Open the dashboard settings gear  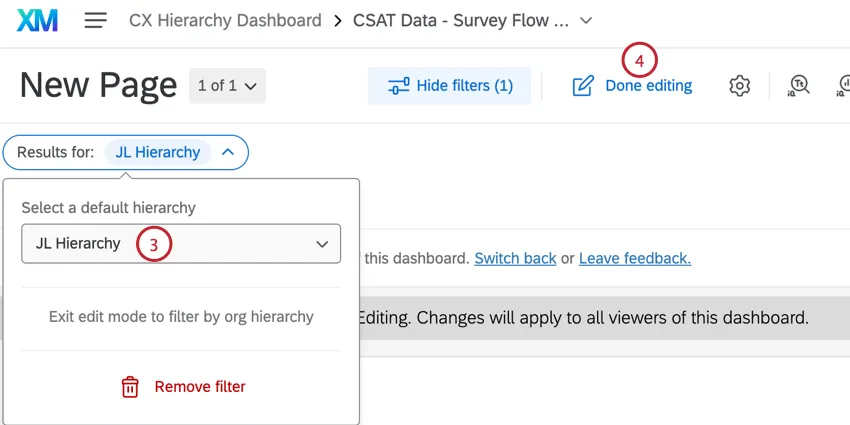pyautogui.click(x=739, y=86)
